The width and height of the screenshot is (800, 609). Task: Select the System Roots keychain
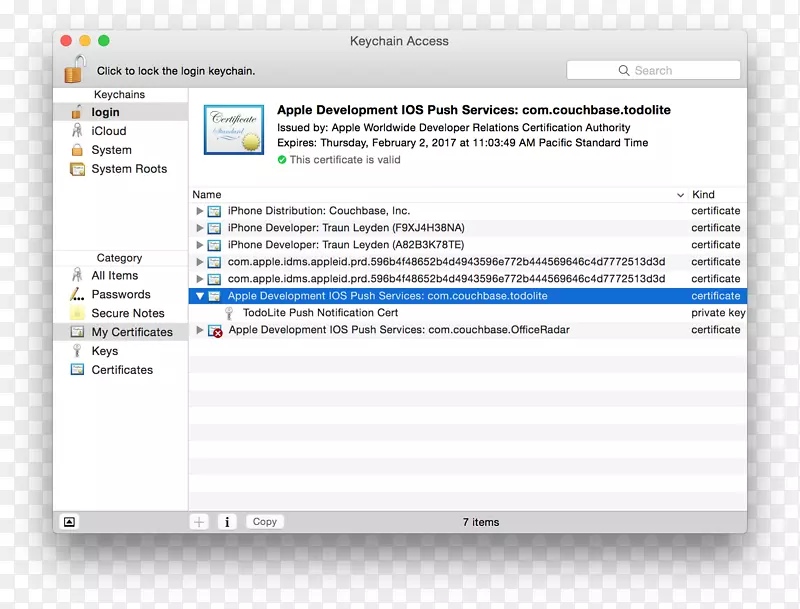point(128,169)
